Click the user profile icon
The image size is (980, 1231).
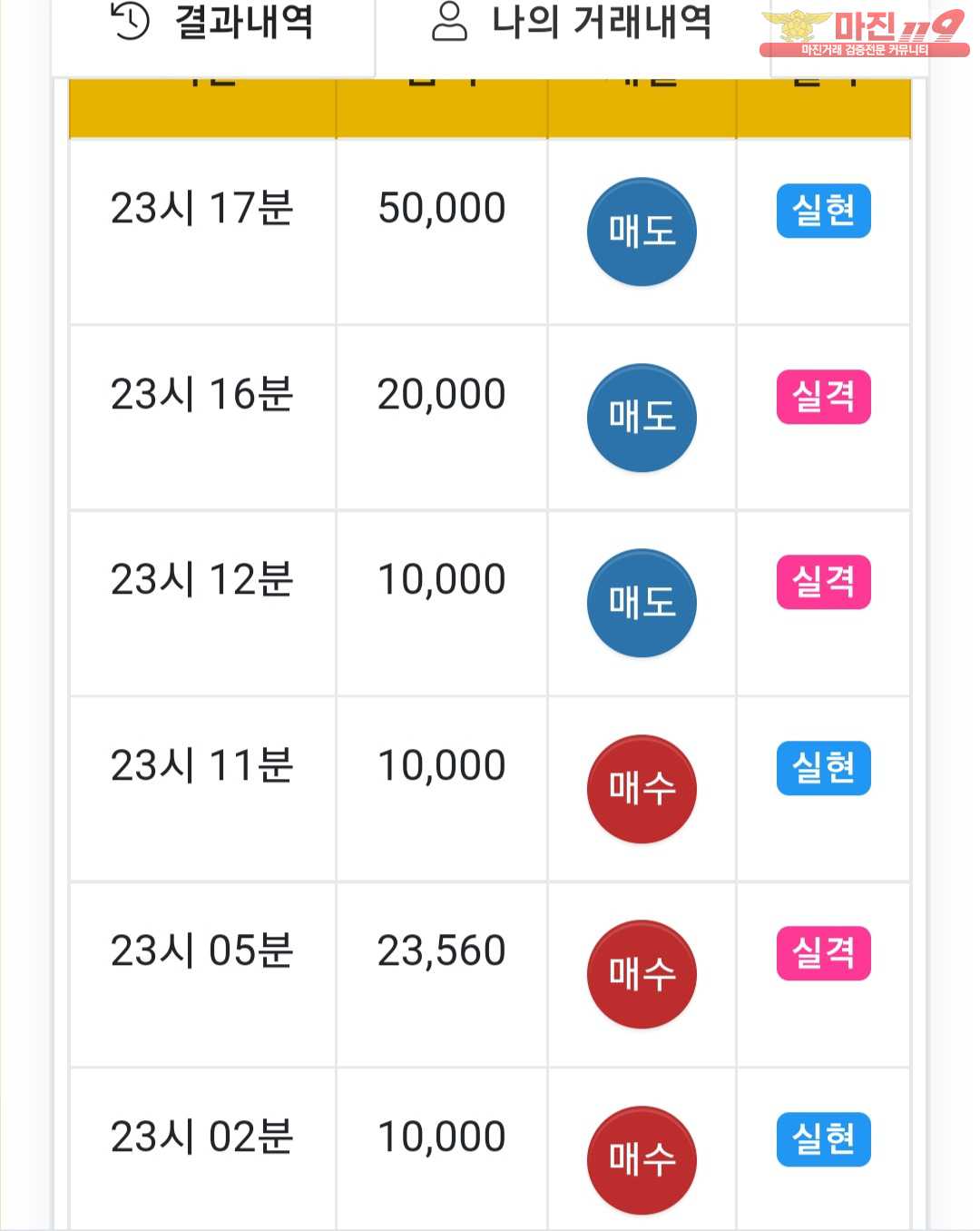(x=449, y=22)
